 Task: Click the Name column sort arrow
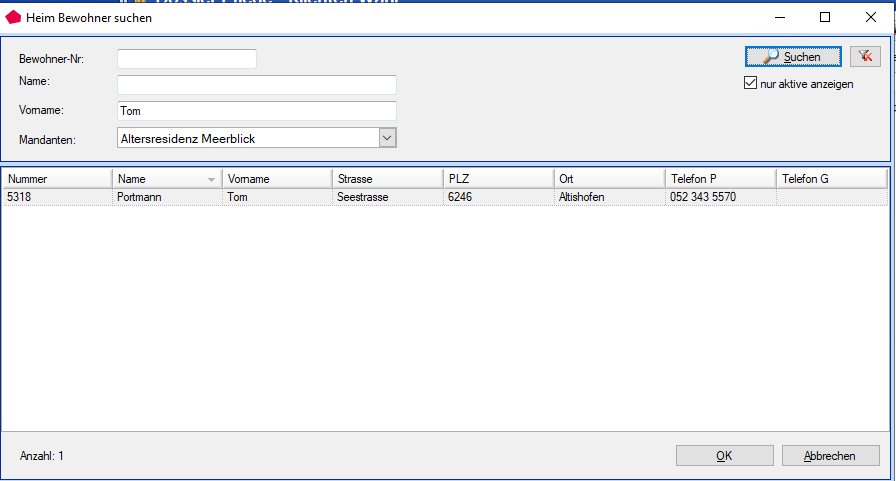[x=211, y=179]
